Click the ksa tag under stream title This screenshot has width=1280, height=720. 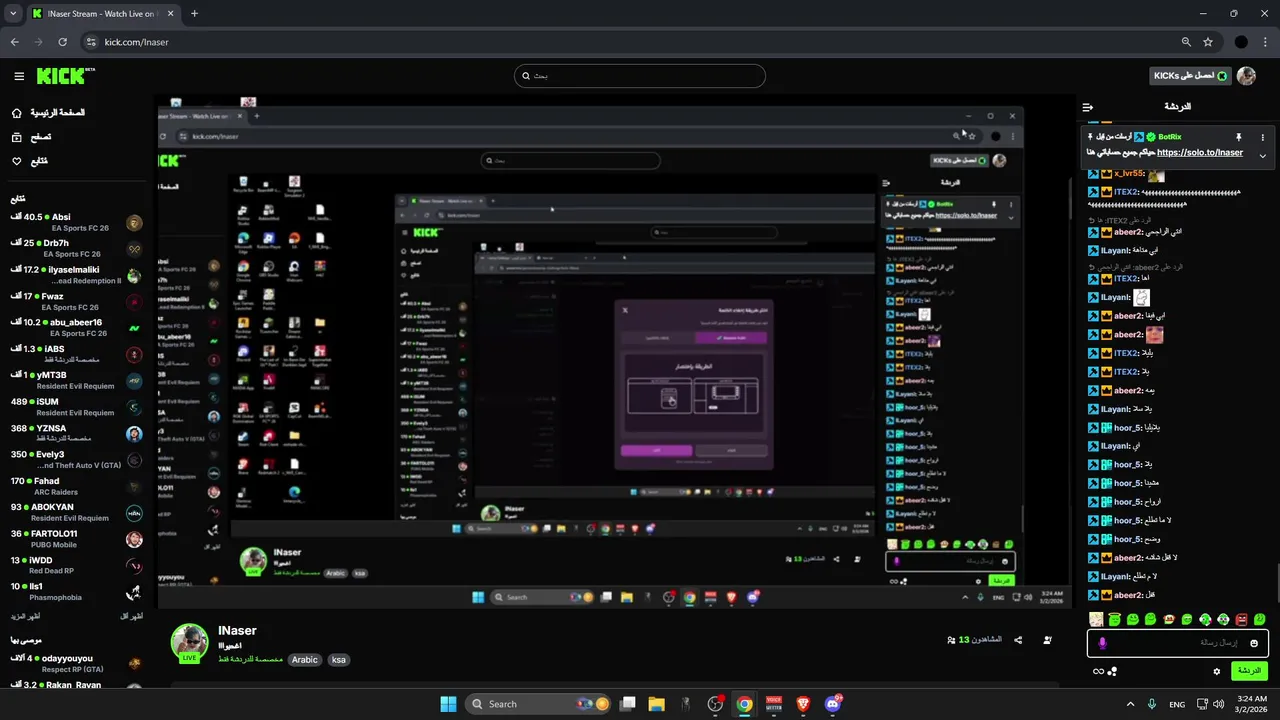pyautogui.click(x=338, y=660)
